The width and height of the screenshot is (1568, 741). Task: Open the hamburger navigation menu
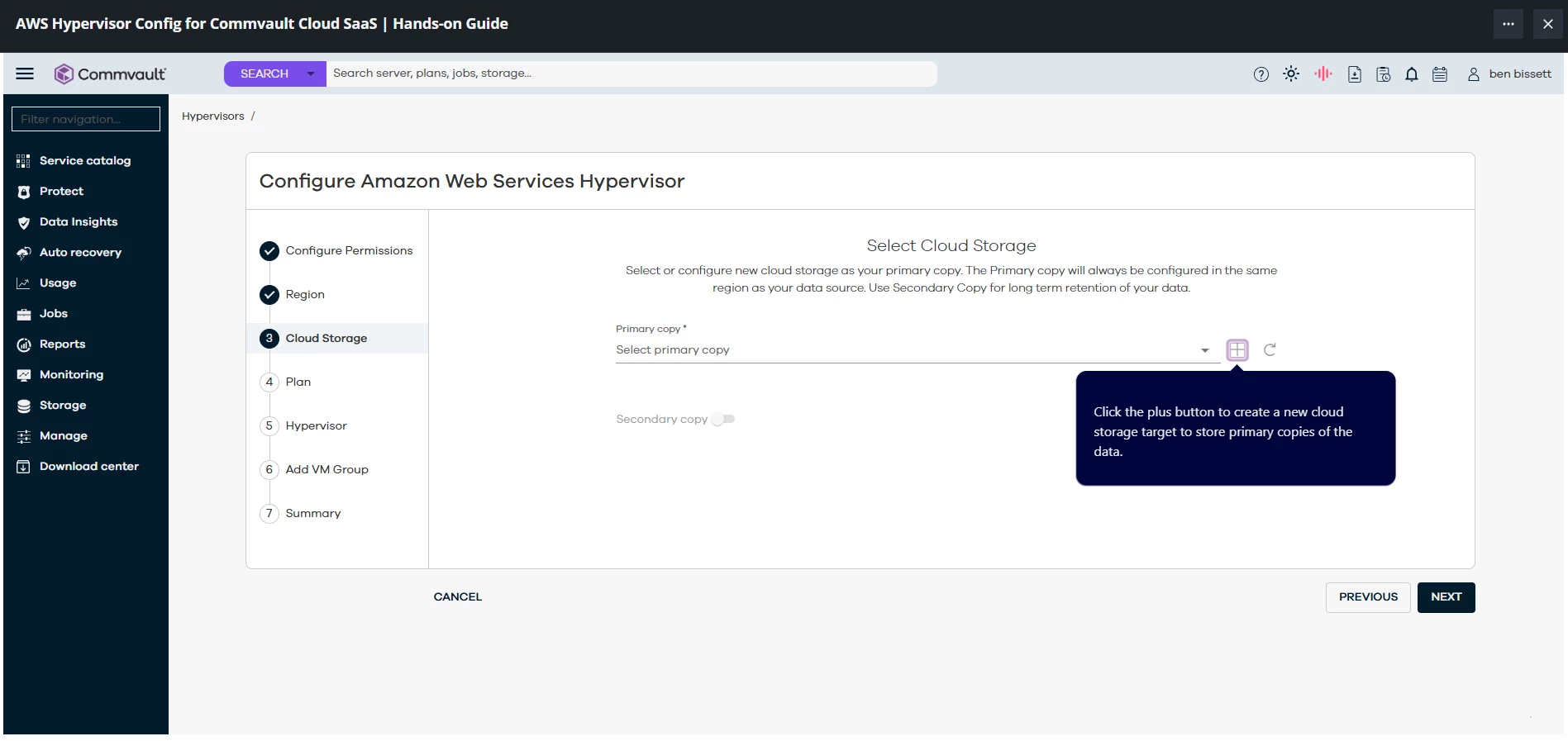pyautogui.click(x=25, y=74)
